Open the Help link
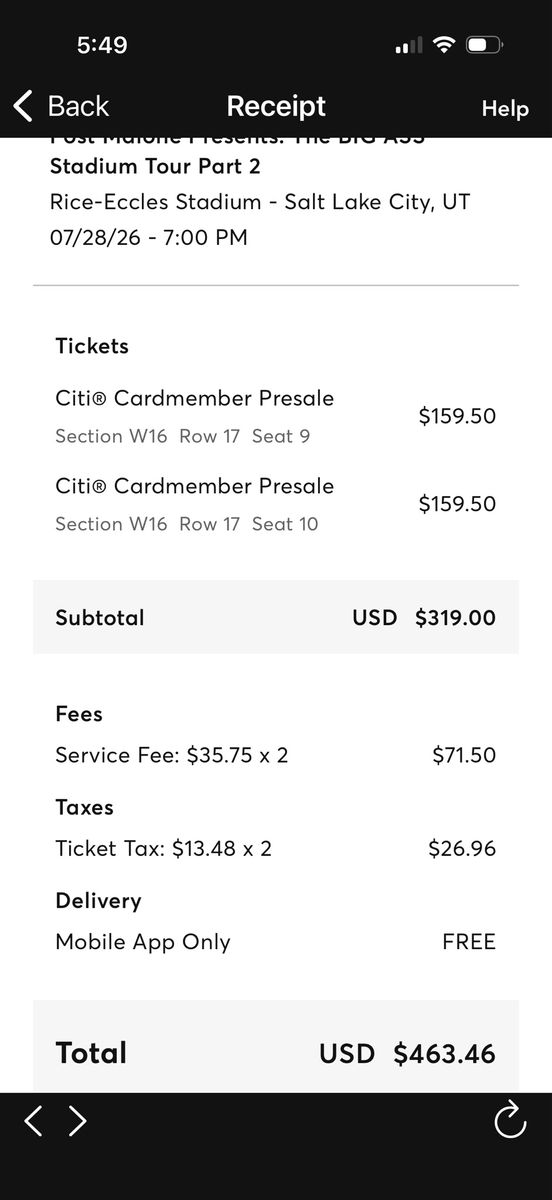 (505, 109)
